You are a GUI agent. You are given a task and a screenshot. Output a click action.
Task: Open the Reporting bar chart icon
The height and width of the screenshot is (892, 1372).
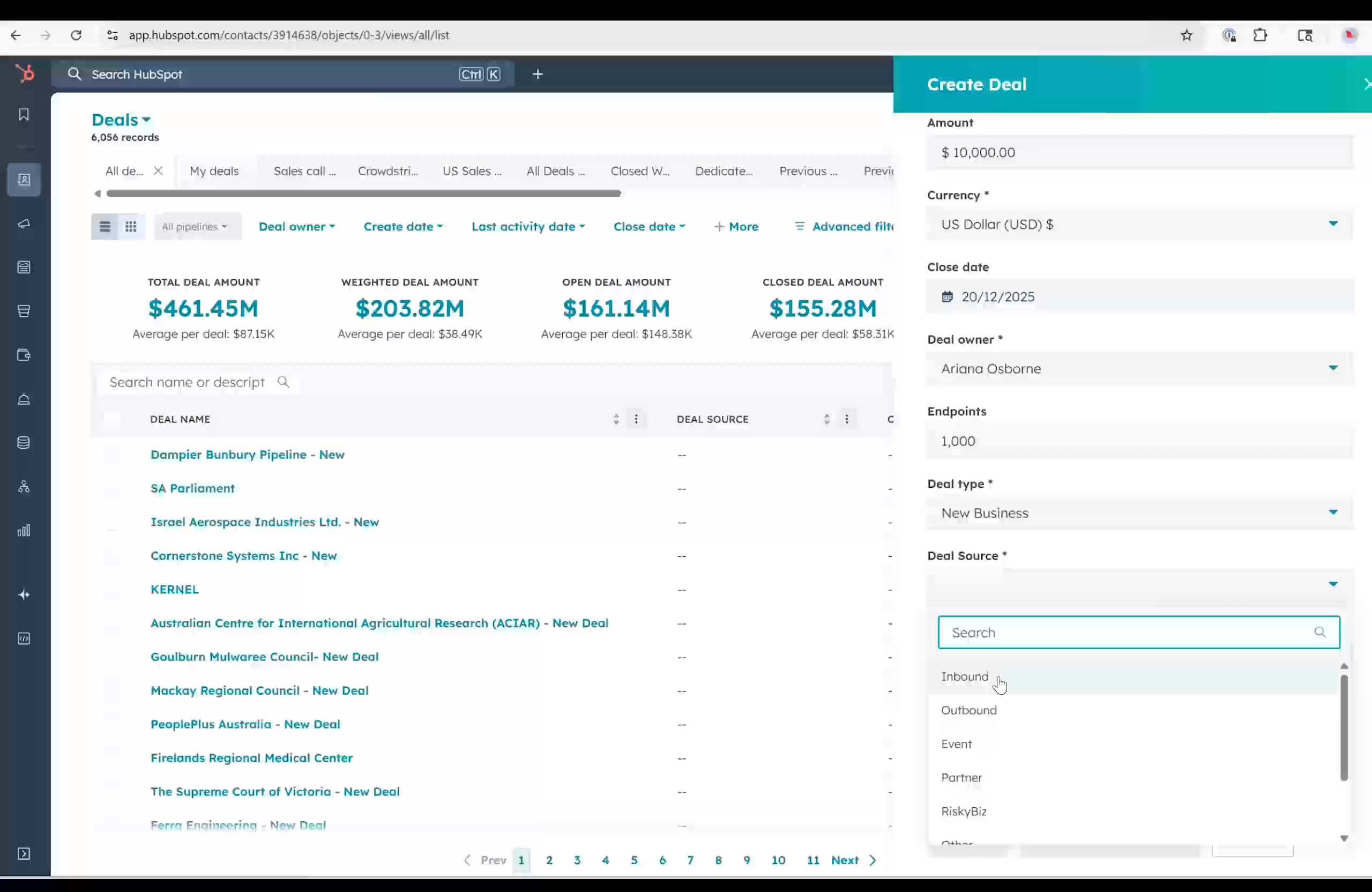point(24,530)
